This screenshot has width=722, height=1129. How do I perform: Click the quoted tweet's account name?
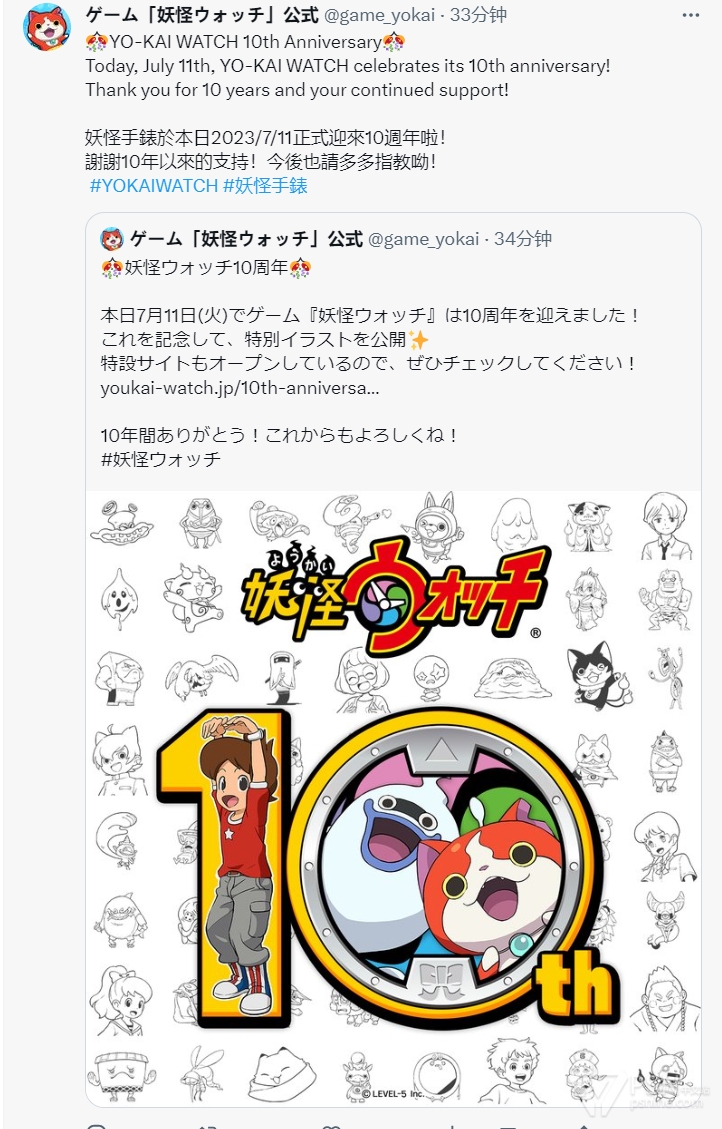coord(246,238)
